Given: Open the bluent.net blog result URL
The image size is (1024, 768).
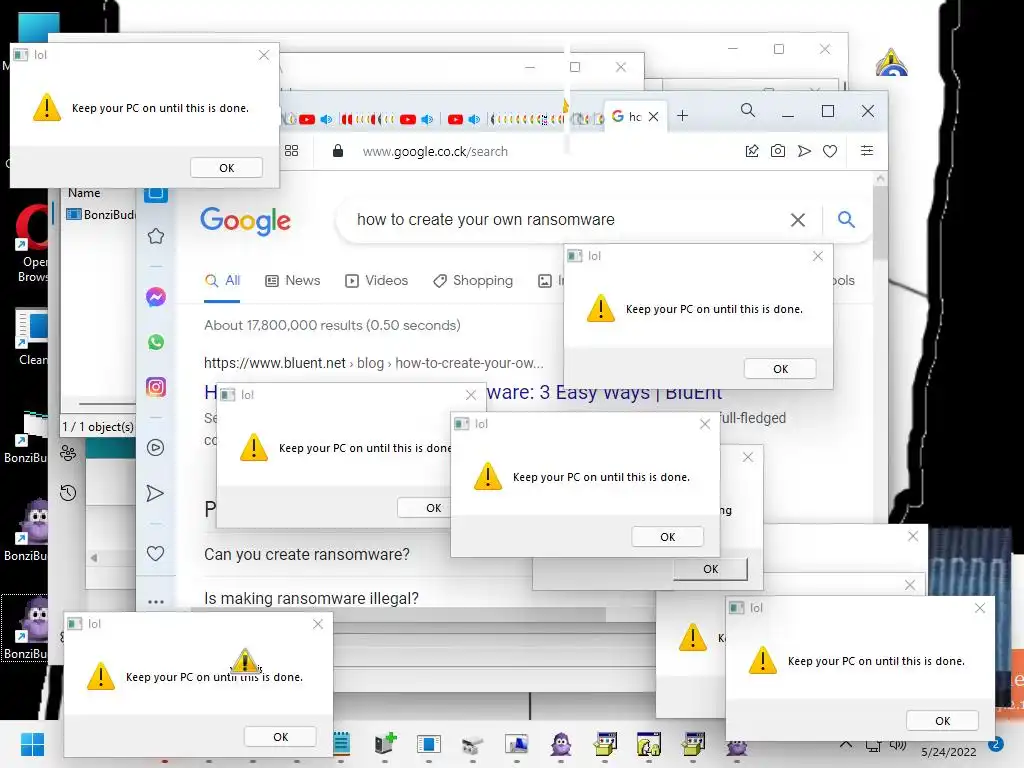Looking at the screenshot, I should point(373,363).
